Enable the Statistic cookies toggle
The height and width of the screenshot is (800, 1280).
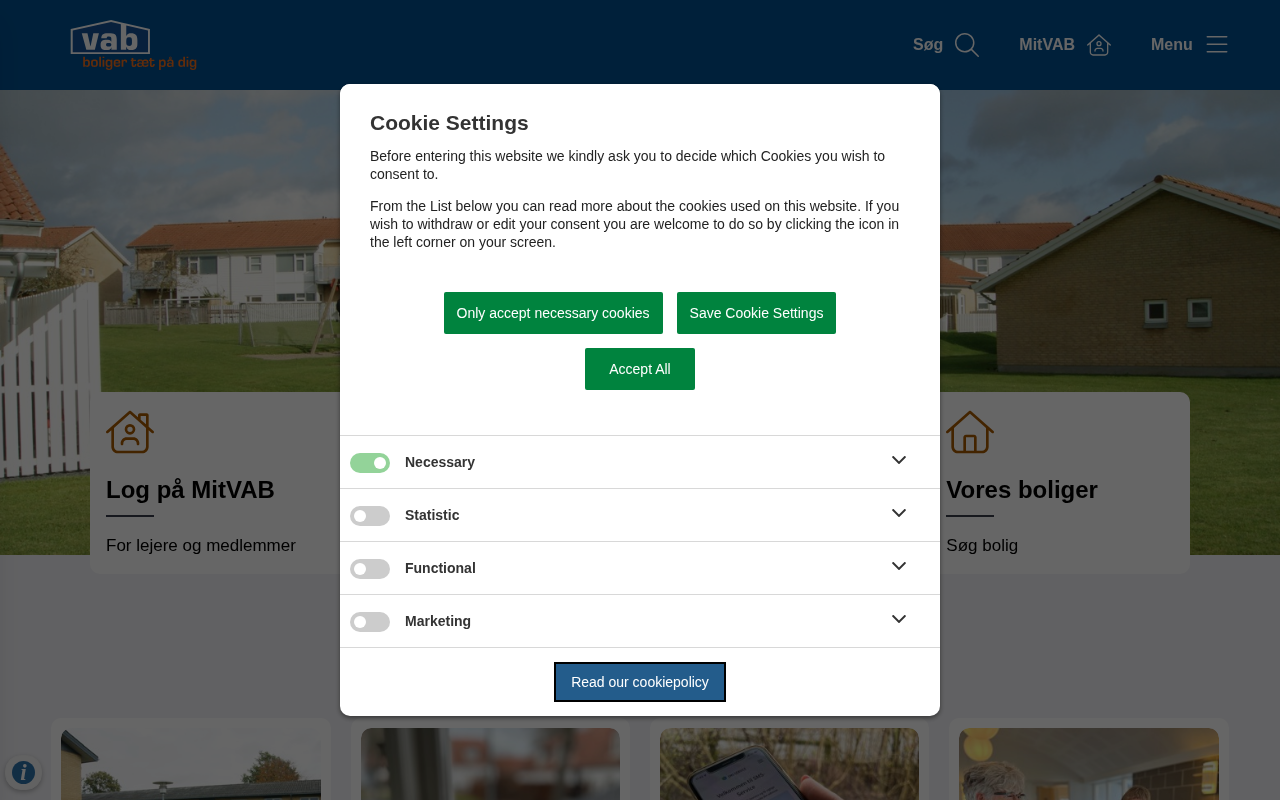(370, 516)
